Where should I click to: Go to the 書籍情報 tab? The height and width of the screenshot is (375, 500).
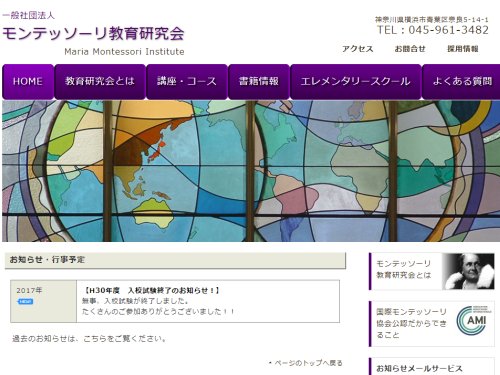click(x=259, y=82)
